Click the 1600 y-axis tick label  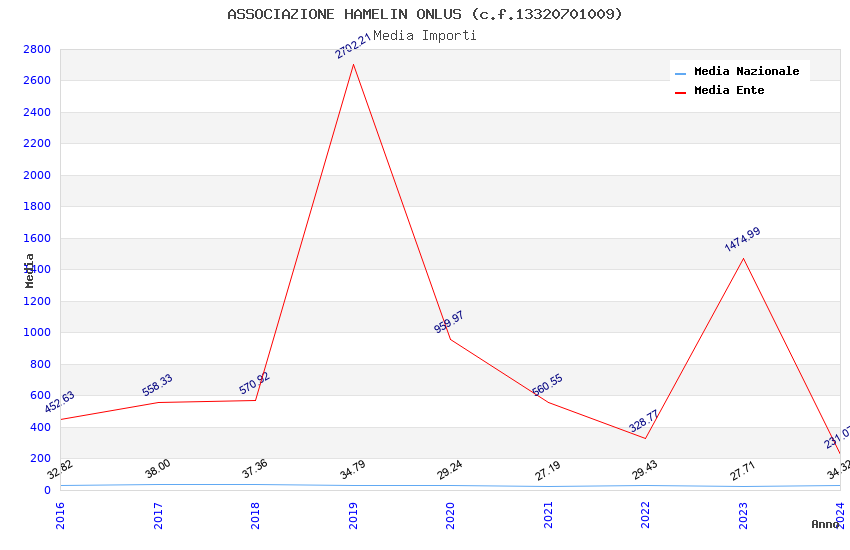pos(37,238)
